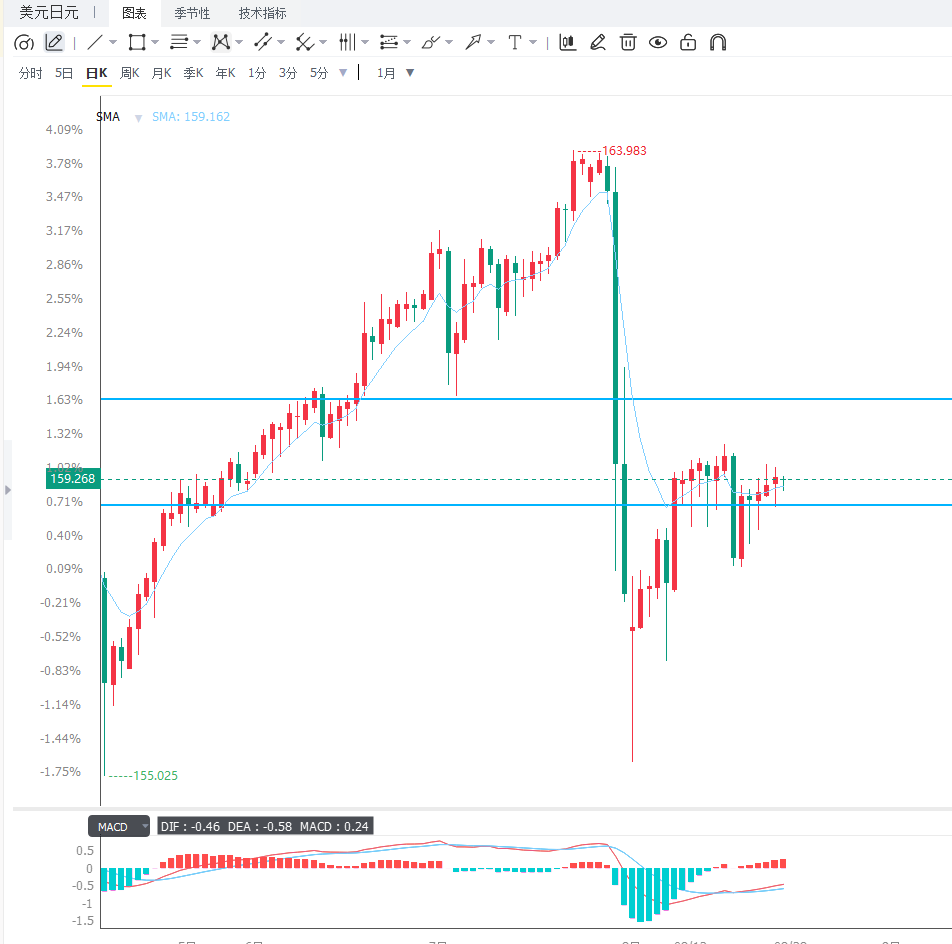
Task: Toggle the lock drawings padlock icon
Action: pos(688,42)
